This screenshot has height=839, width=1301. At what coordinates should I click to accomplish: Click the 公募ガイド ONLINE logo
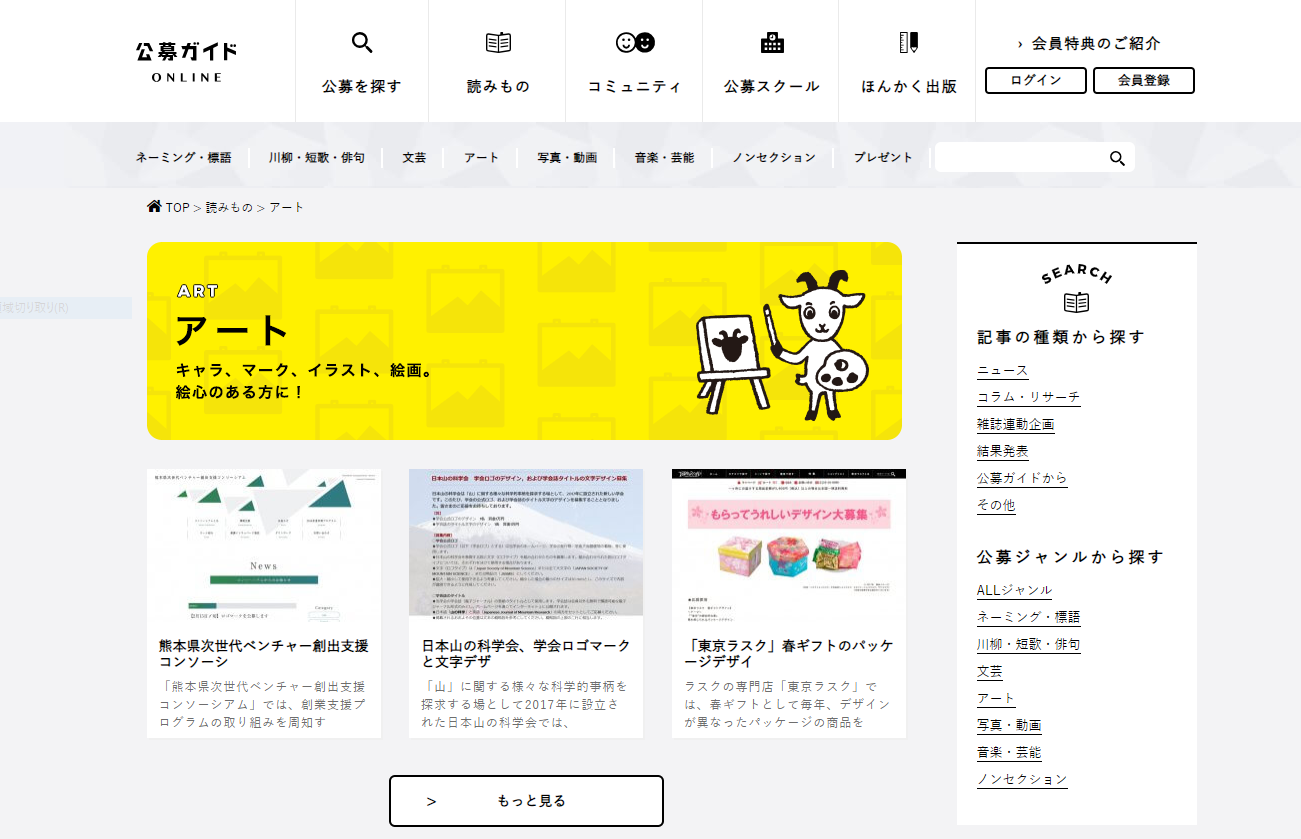(x=187, y=61)
